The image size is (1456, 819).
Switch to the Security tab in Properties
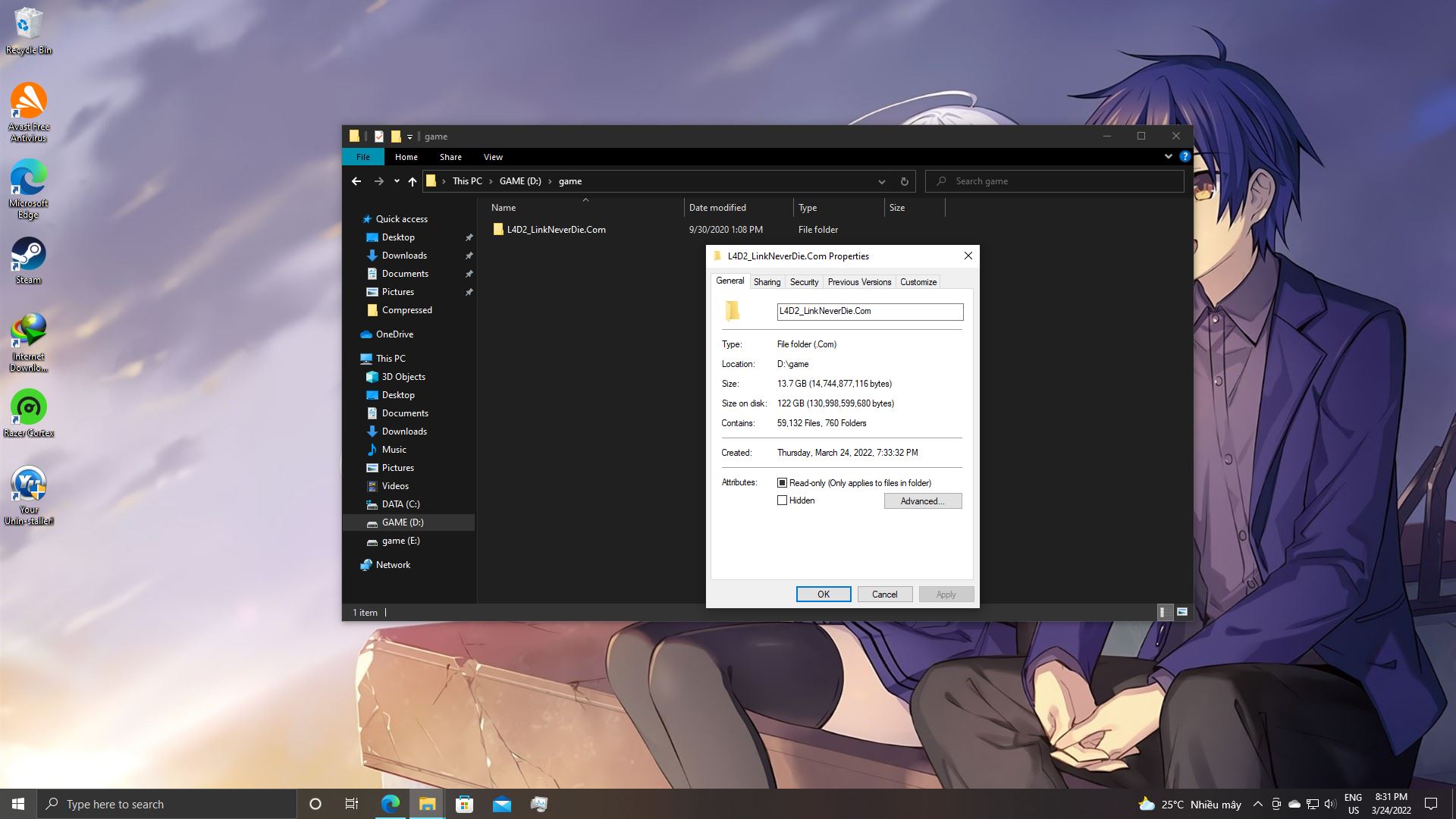pyautogui.click(x=804, y=281)
